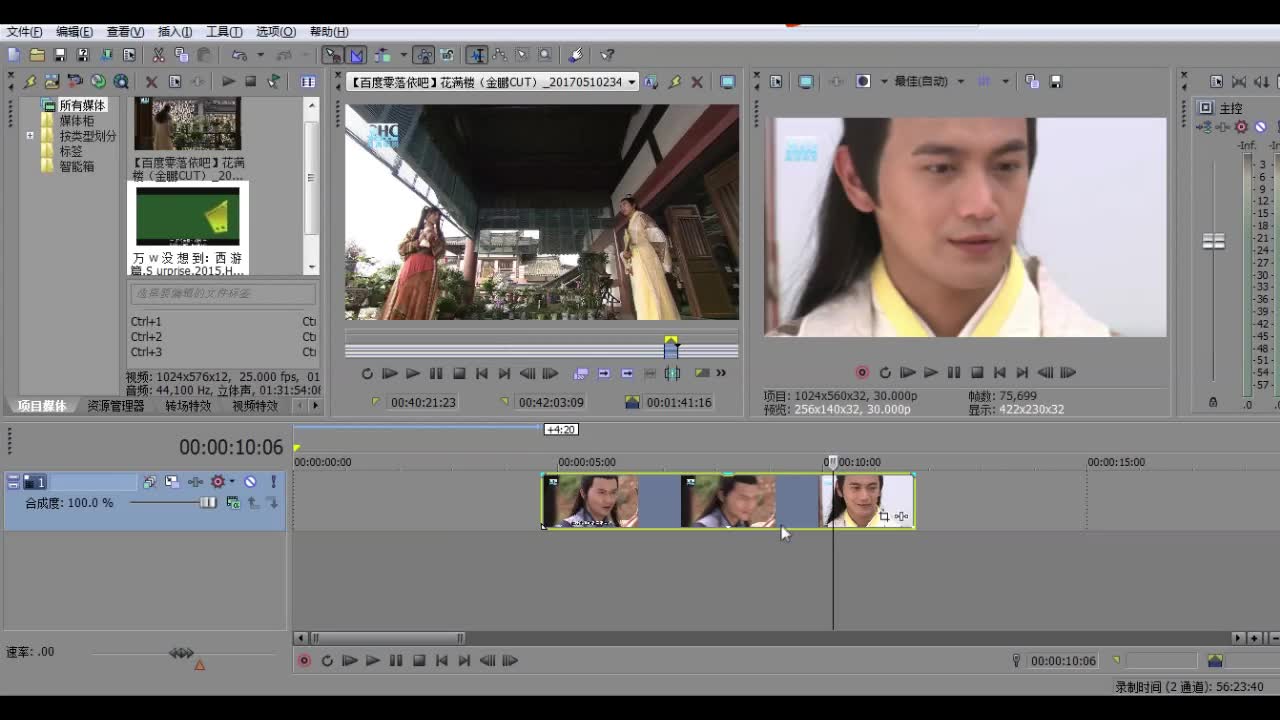Click the Import media icon in Project Media
Image resolution: width=1280 pixels, height=720 pixels.
[x=52, y=82]
